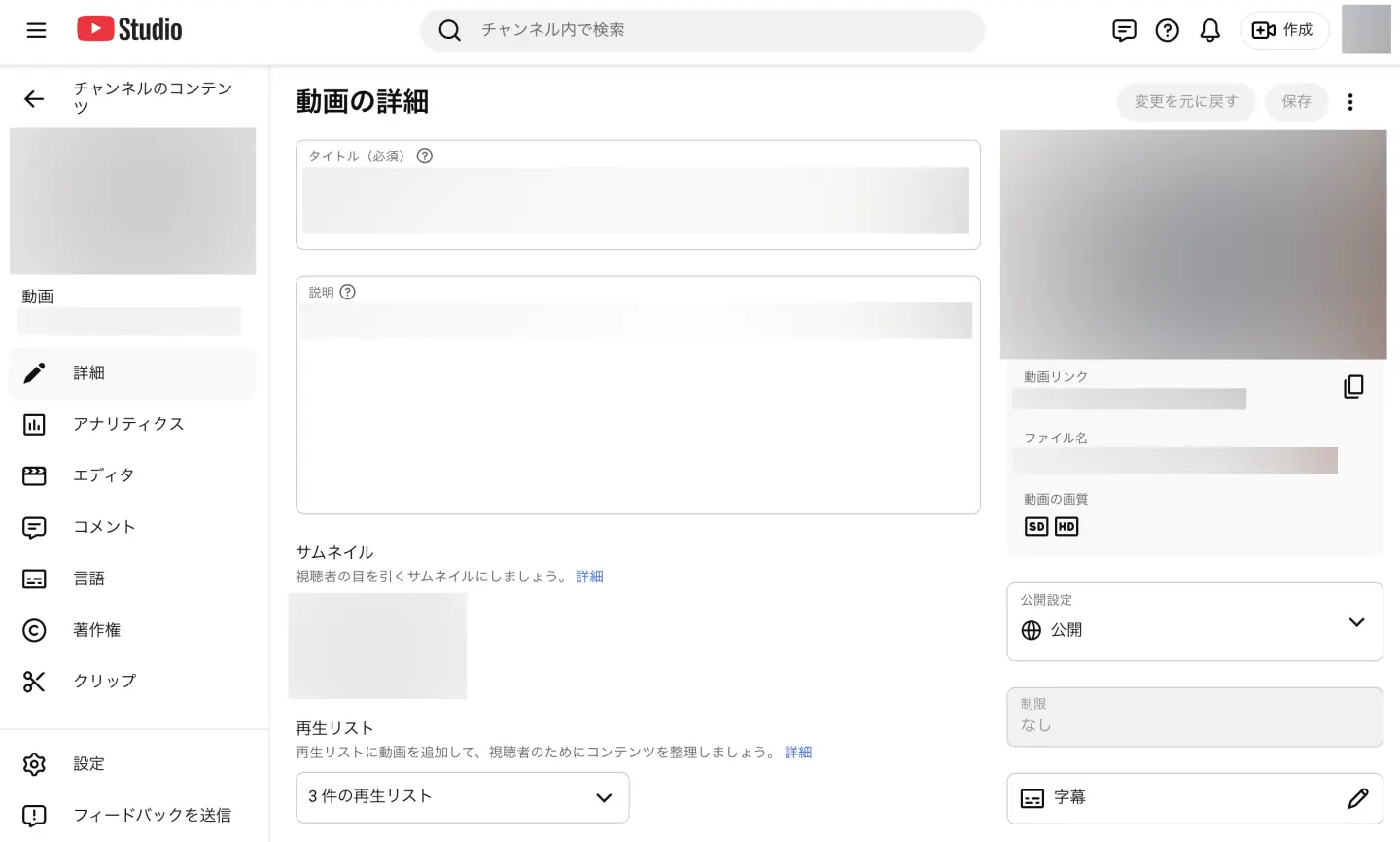
Task: Open the 3件の再生リスト dropdown
Action: pos(462,796)
